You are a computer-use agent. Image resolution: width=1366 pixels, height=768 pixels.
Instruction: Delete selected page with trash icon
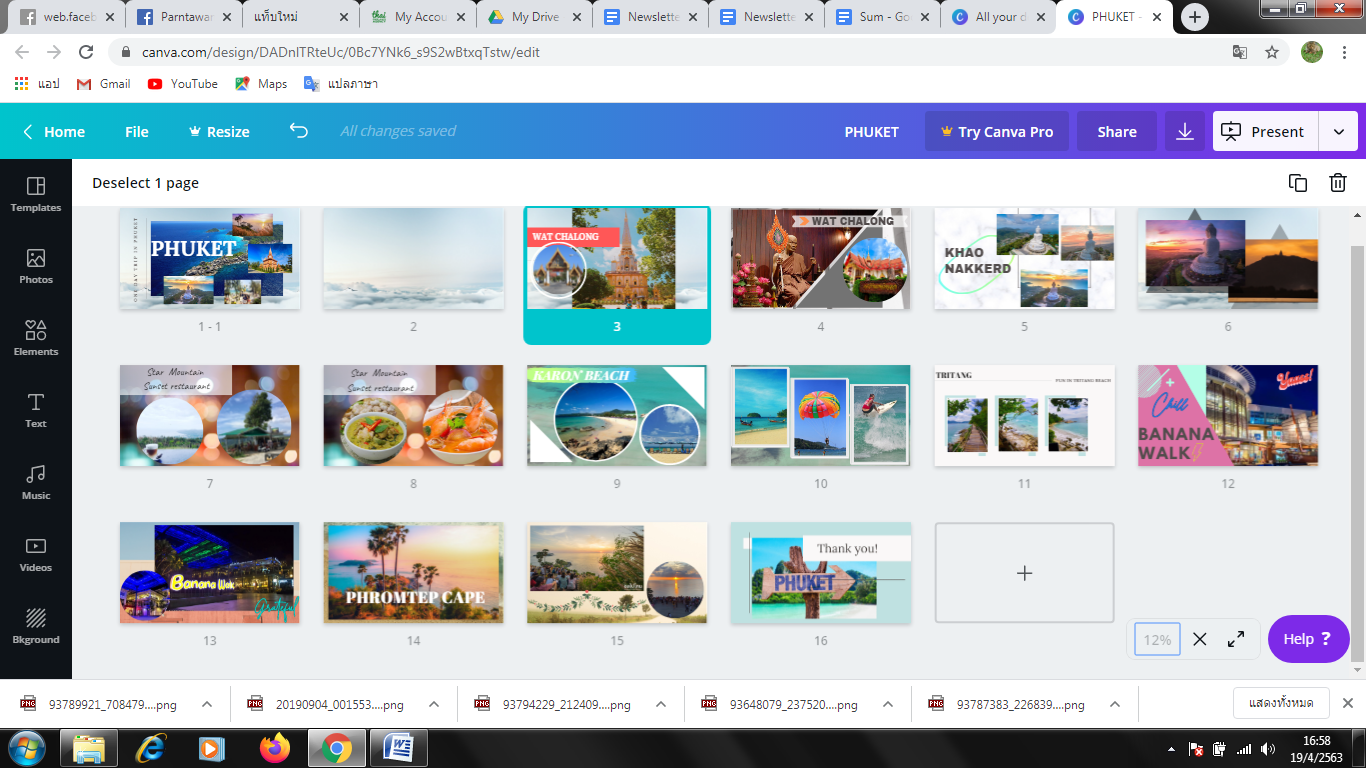(1338, 182)
